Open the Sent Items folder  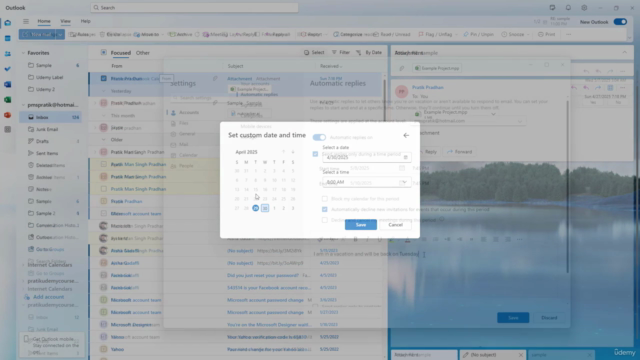pos(50,153)
